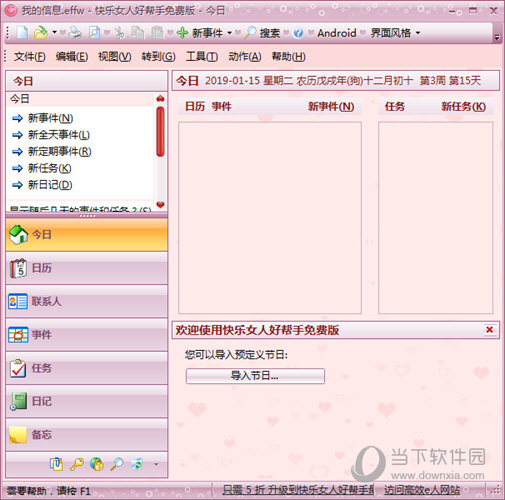Click the calendar icon beside 日历
The image size is (505, 500).
coord(18,268)
